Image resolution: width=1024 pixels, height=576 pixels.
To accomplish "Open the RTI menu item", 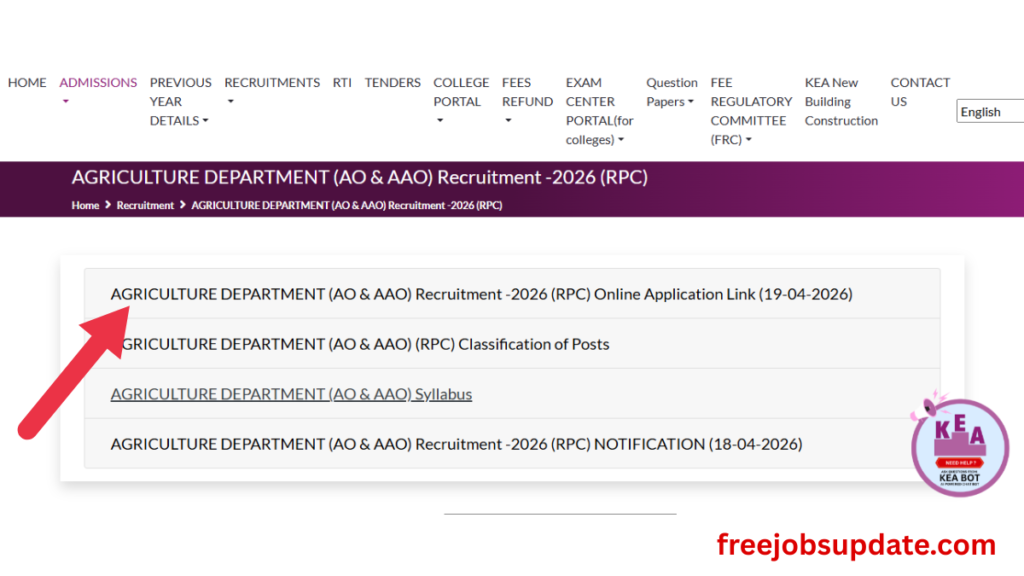I will 342,83.
